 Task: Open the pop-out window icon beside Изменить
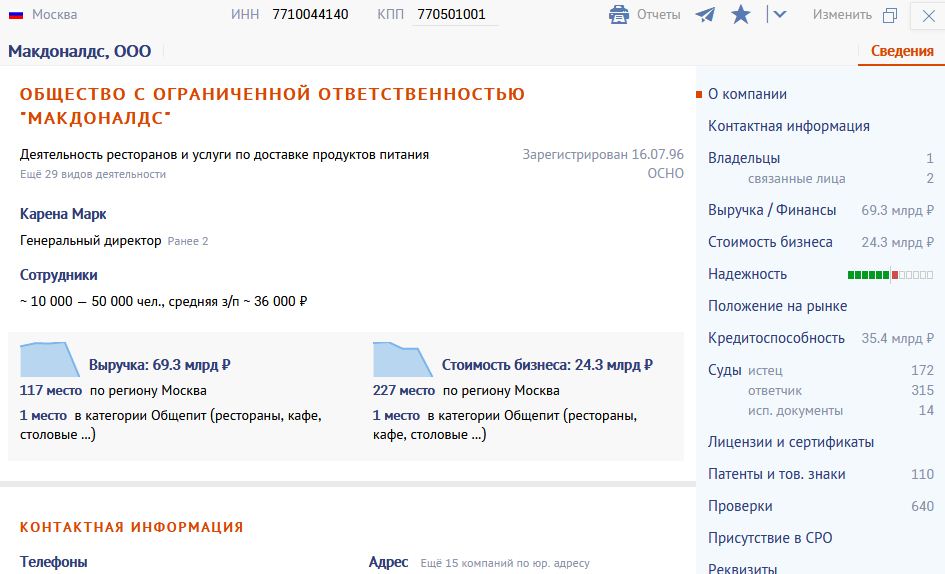point(890,15)
